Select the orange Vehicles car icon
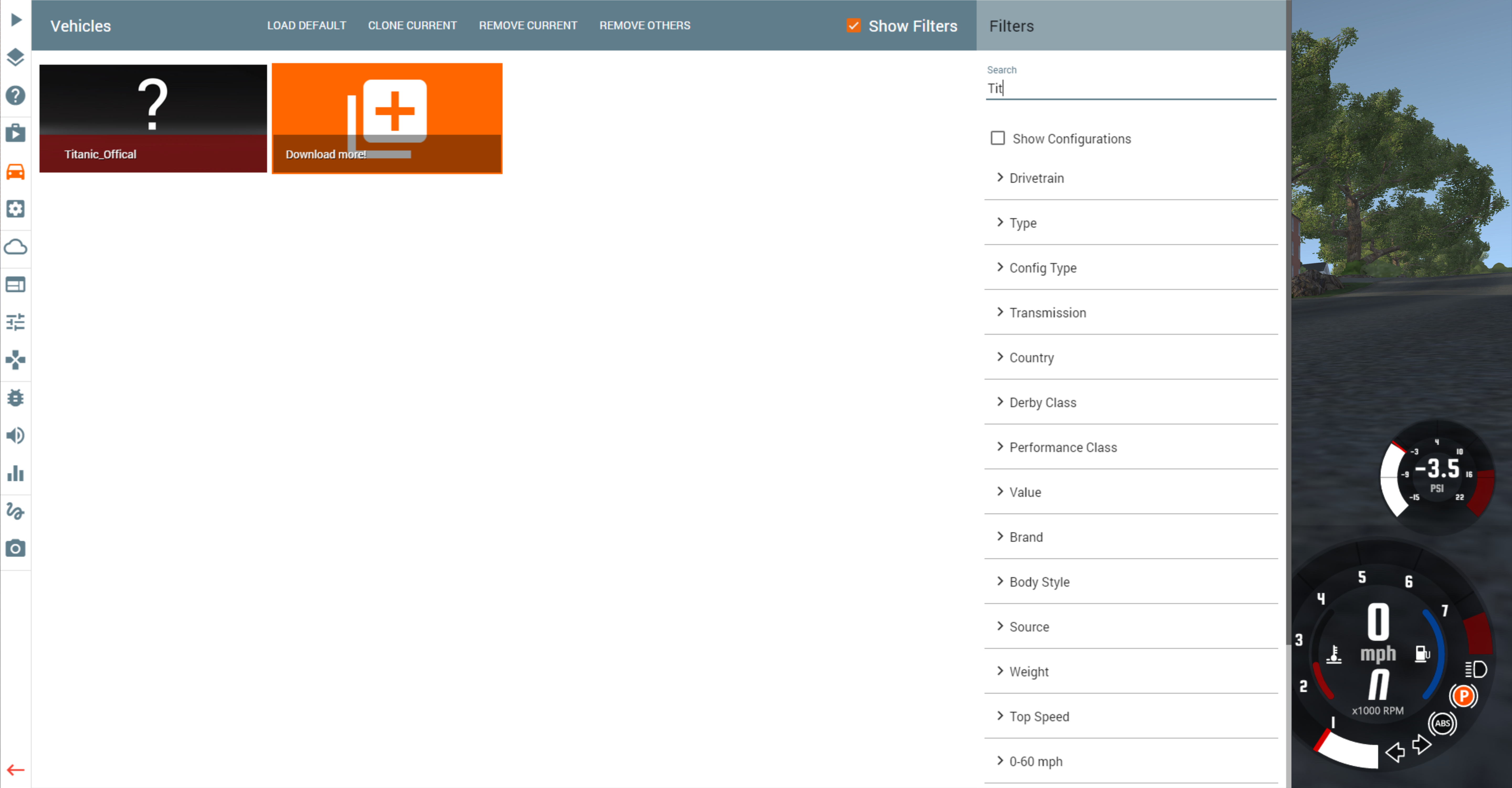The image size is (1512, 788). [16, 171]
